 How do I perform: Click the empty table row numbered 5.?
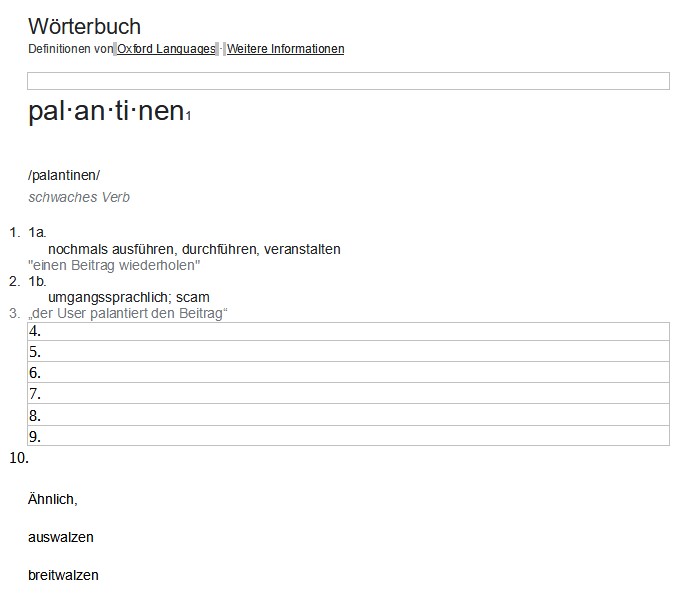click(x=348, y=351)
